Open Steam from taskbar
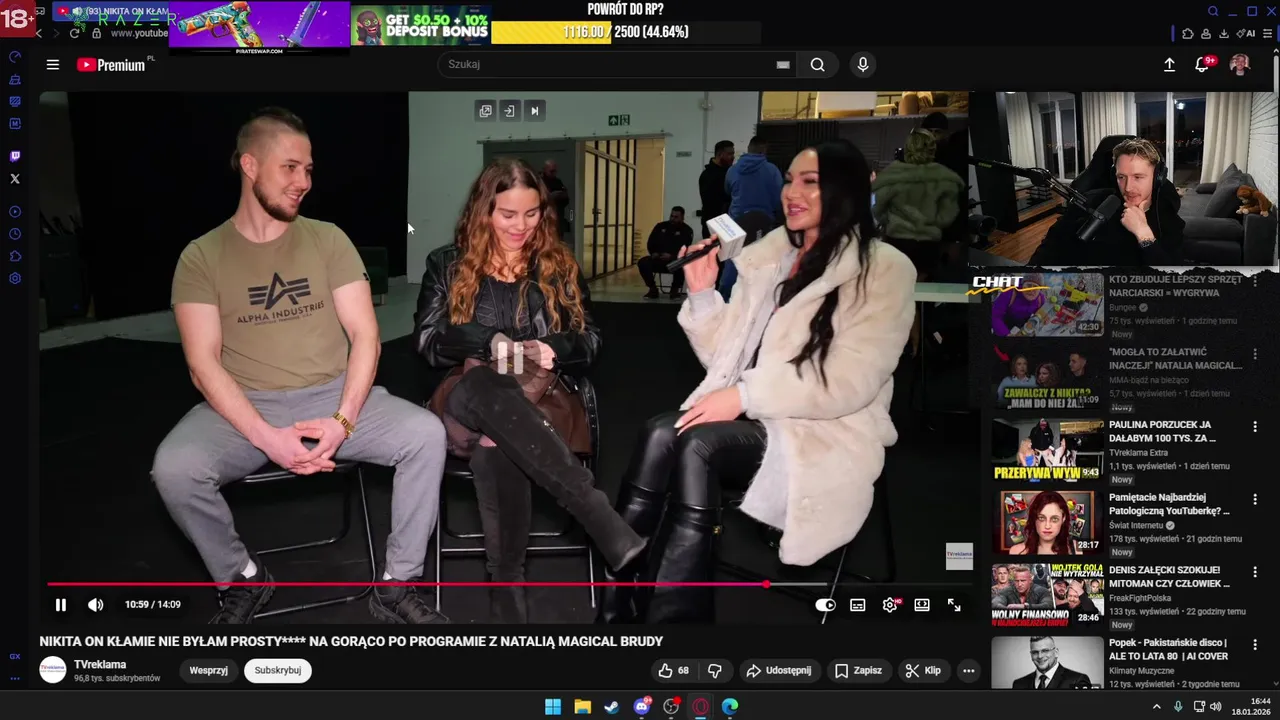 click(612, 707)
